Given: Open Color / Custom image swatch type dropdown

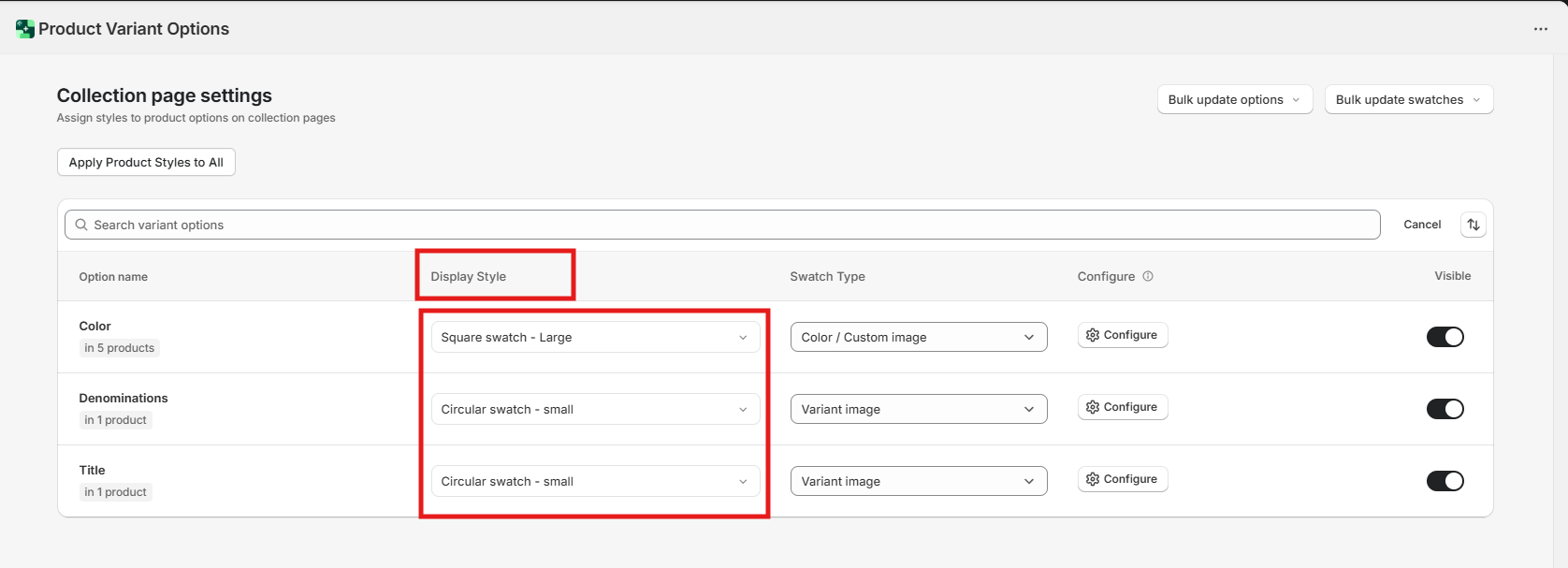Looking at the screenshot, I should coord(918,337).
